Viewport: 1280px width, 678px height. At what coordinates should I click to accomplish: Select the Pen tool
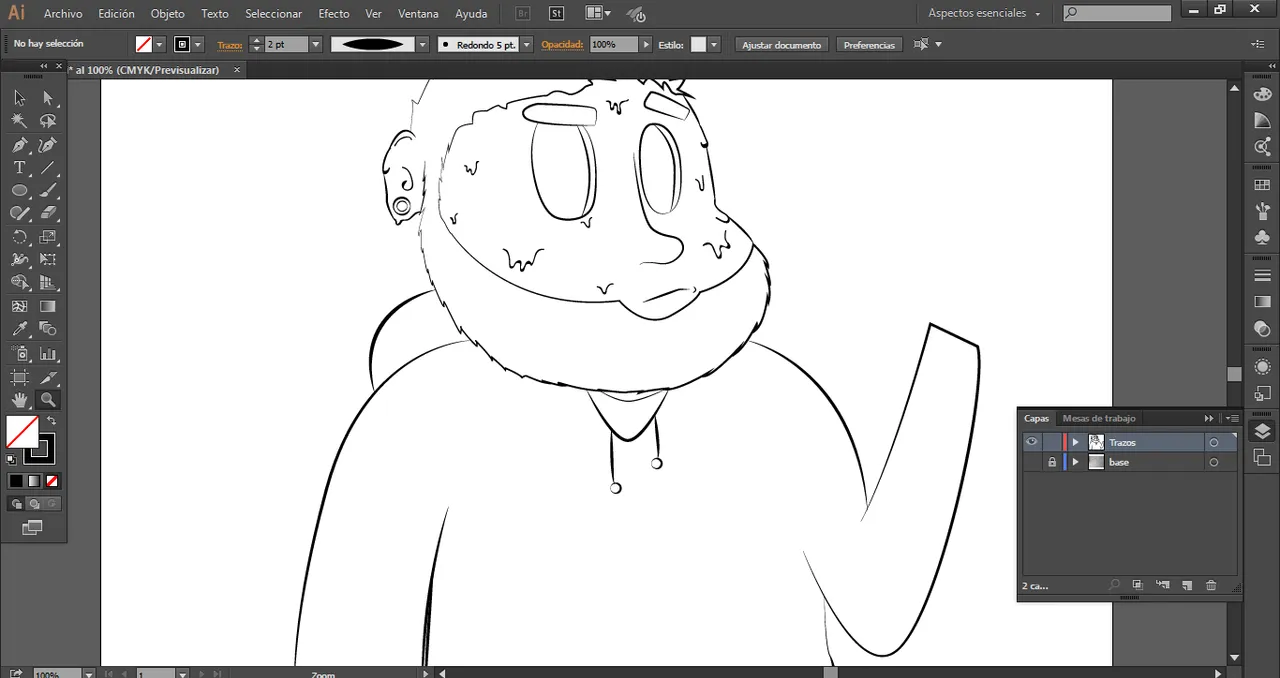click(19, 145)
